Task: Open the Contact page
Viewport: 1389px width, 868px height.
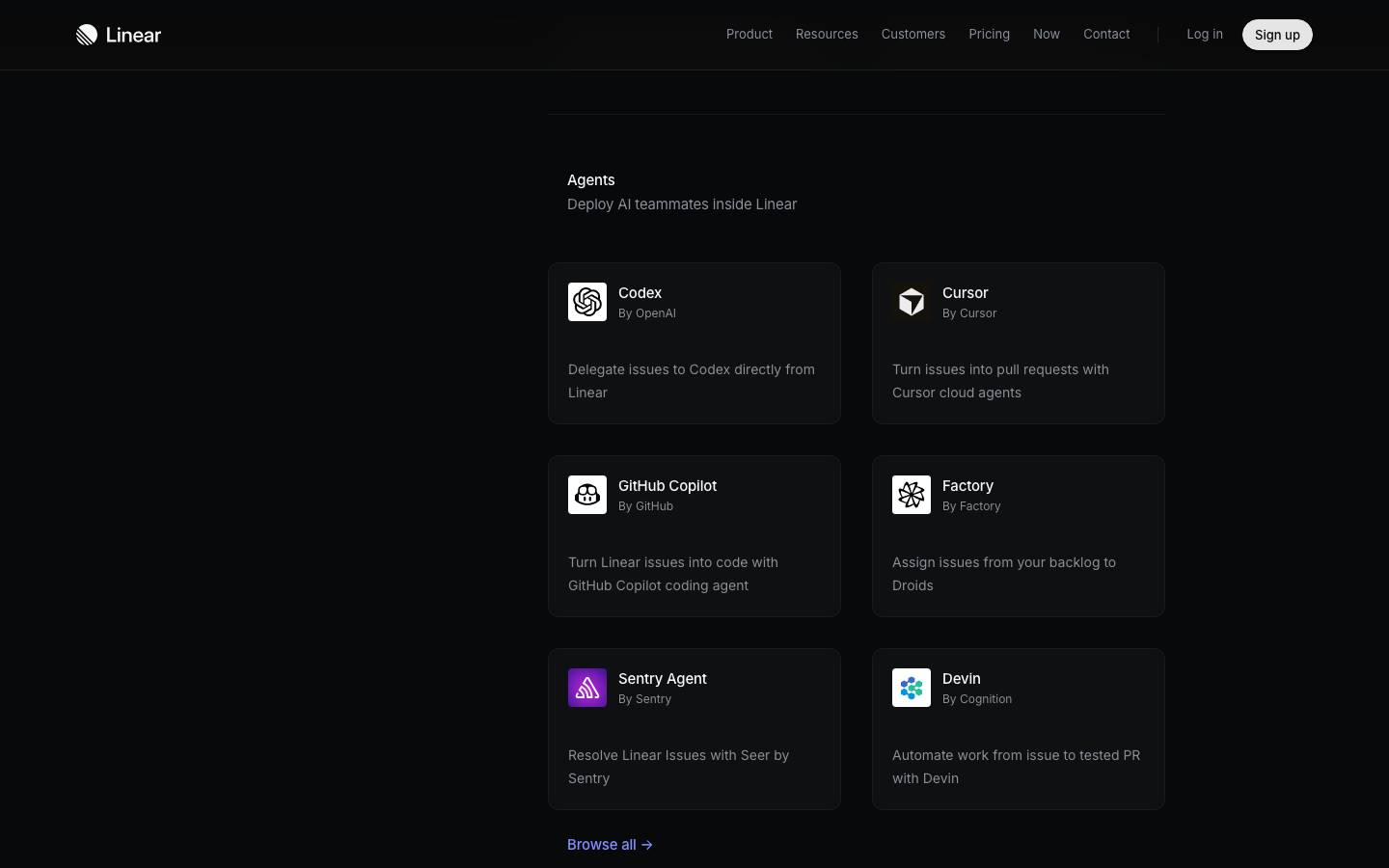Action: tap(1106, 34)
